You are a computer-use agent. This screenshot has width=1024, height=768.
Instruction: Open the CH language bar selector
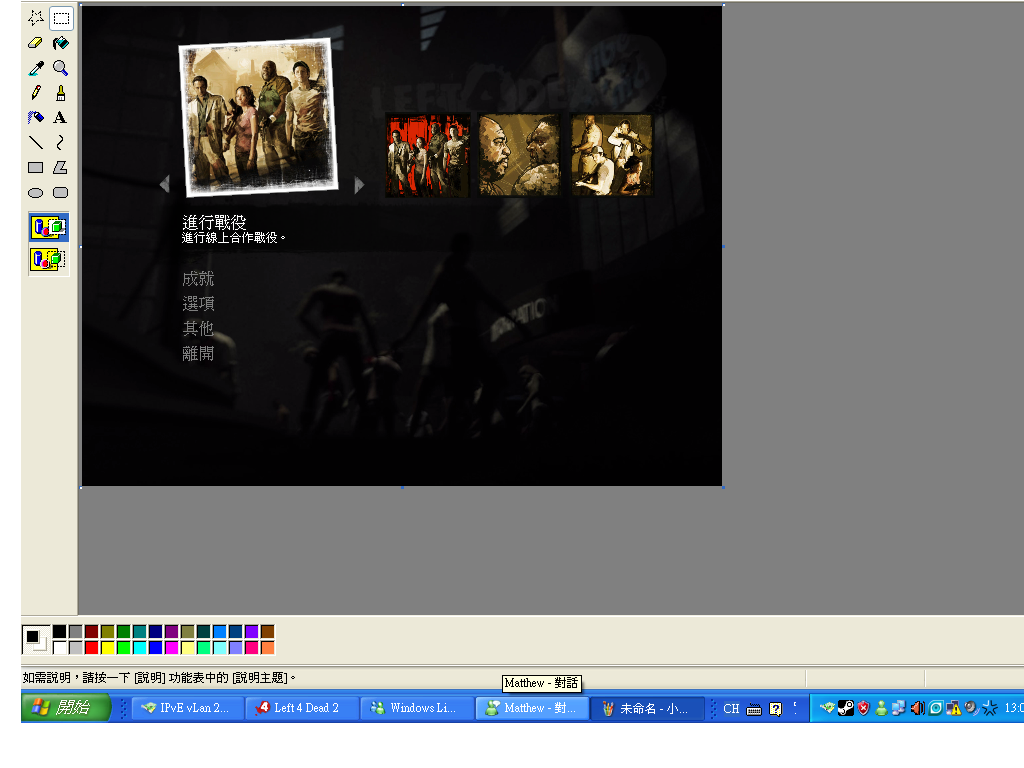pos(731,709)
